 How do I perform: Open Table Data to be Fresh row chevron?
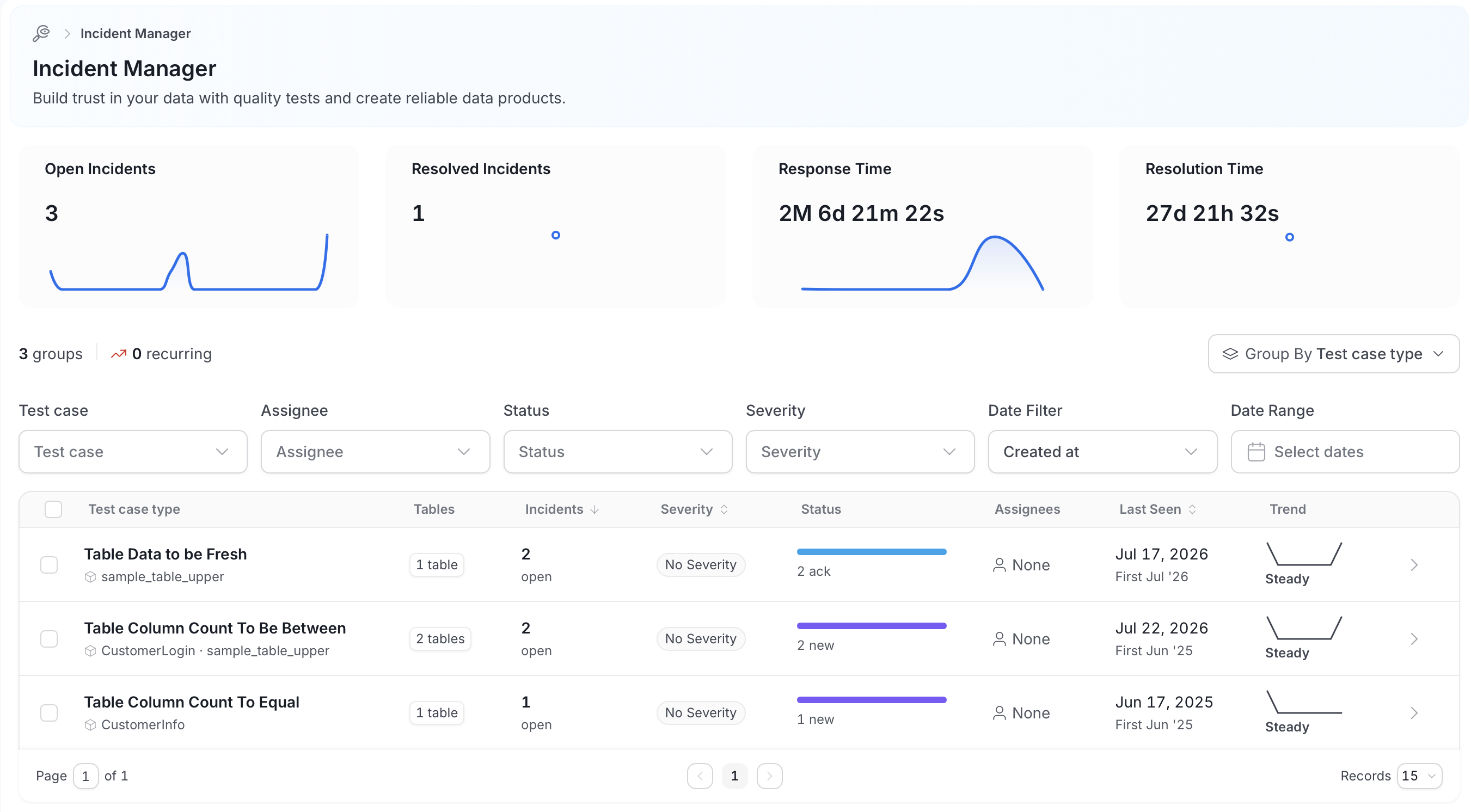(x=1414, y=565)
